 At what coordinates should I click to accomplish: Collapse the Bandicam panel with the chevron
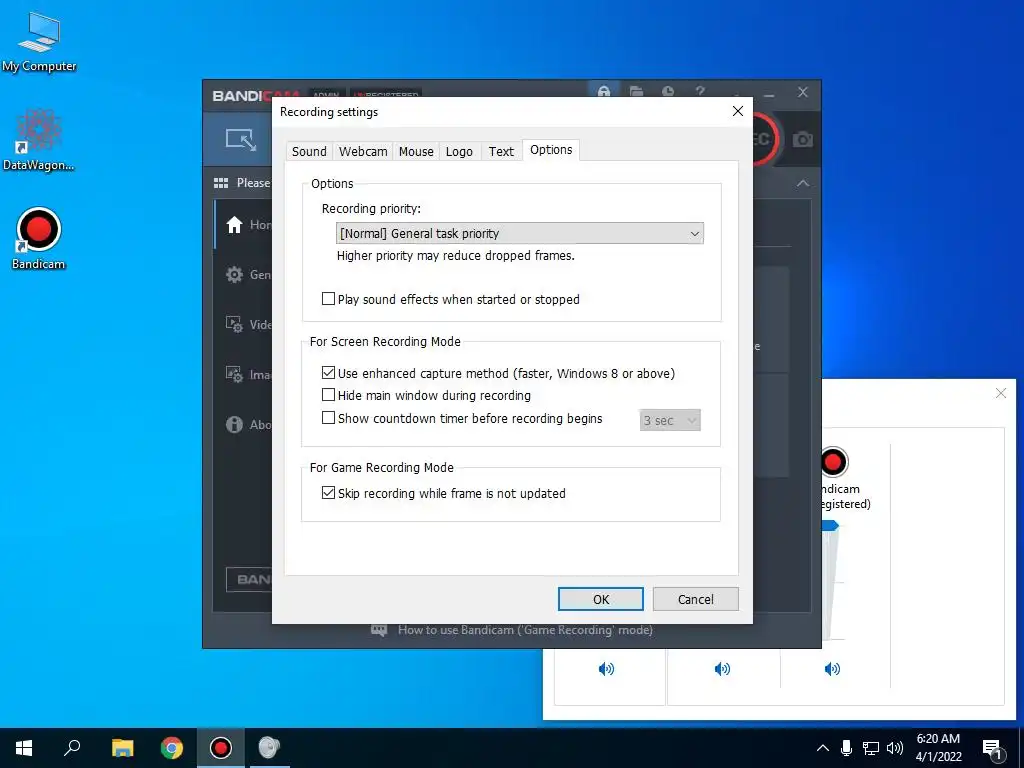click(x=803, y=184)
